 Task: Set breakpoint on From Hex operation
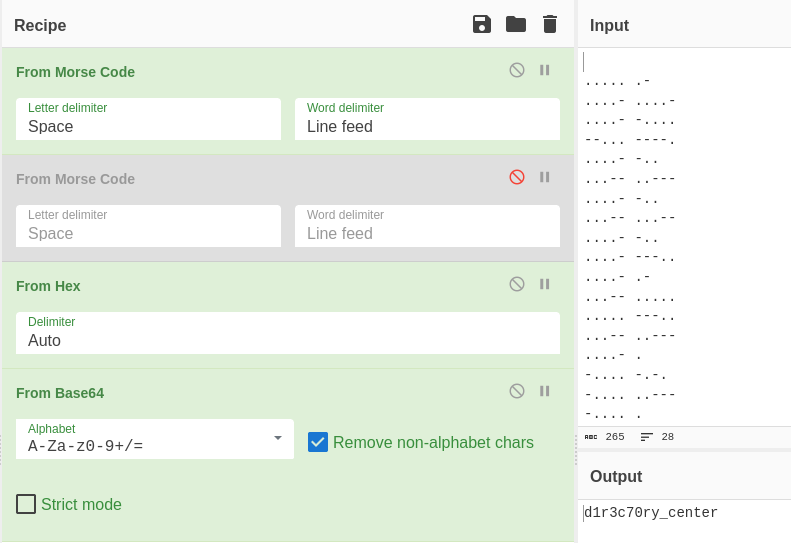[x=545, y=284]
